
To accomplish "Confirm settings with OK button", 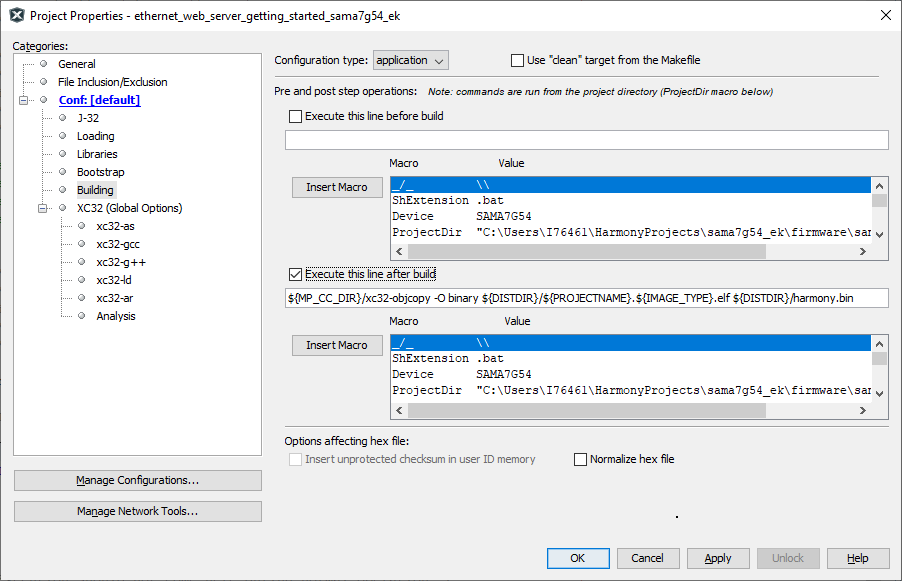I will click(x=578, y=559).
